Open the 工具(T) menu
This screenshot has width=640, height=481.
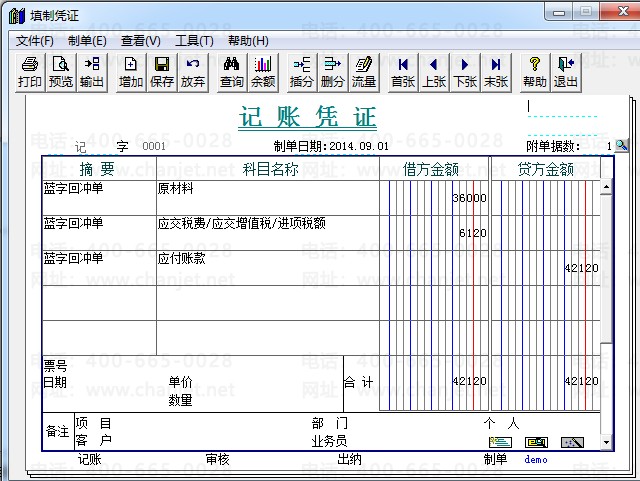point(194,41)
